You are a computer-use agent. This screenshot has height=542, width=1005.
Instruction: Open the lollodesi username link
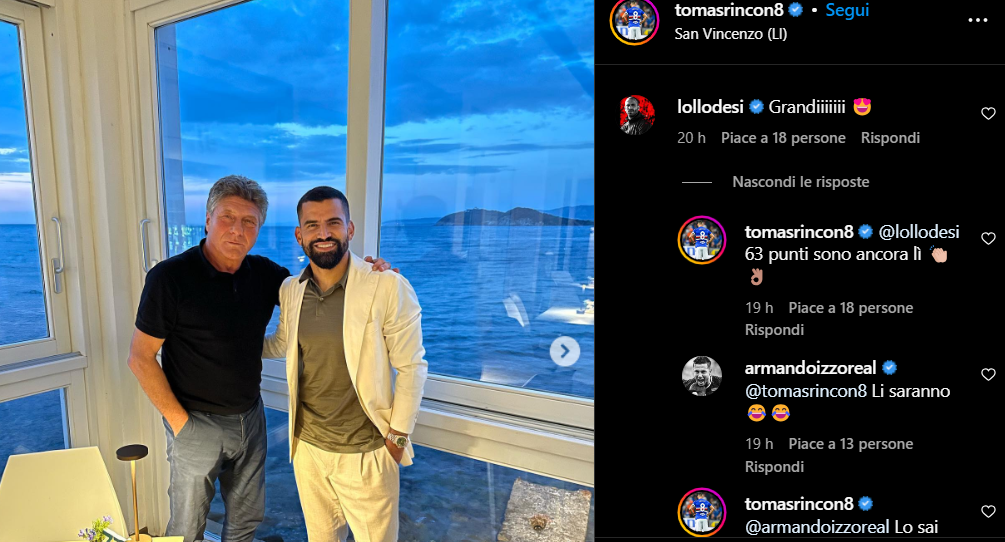[707, 107]
